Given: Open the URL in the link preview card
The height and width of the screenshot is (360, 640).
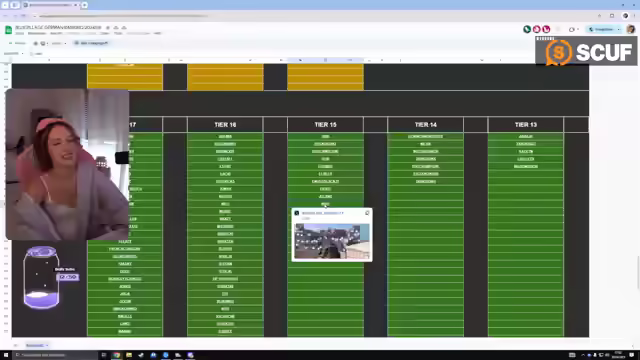Looking at the screenshot, I should coord(322,213).
